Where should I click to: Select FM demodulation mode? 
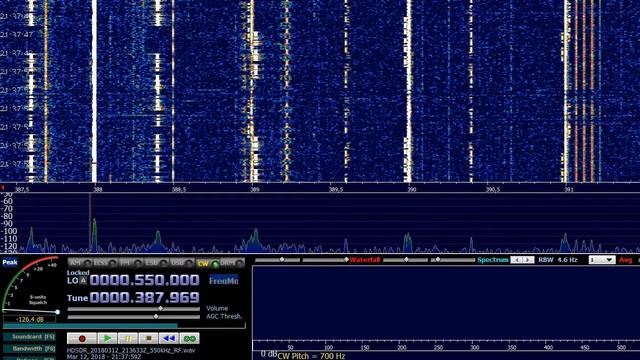point(130,263)
